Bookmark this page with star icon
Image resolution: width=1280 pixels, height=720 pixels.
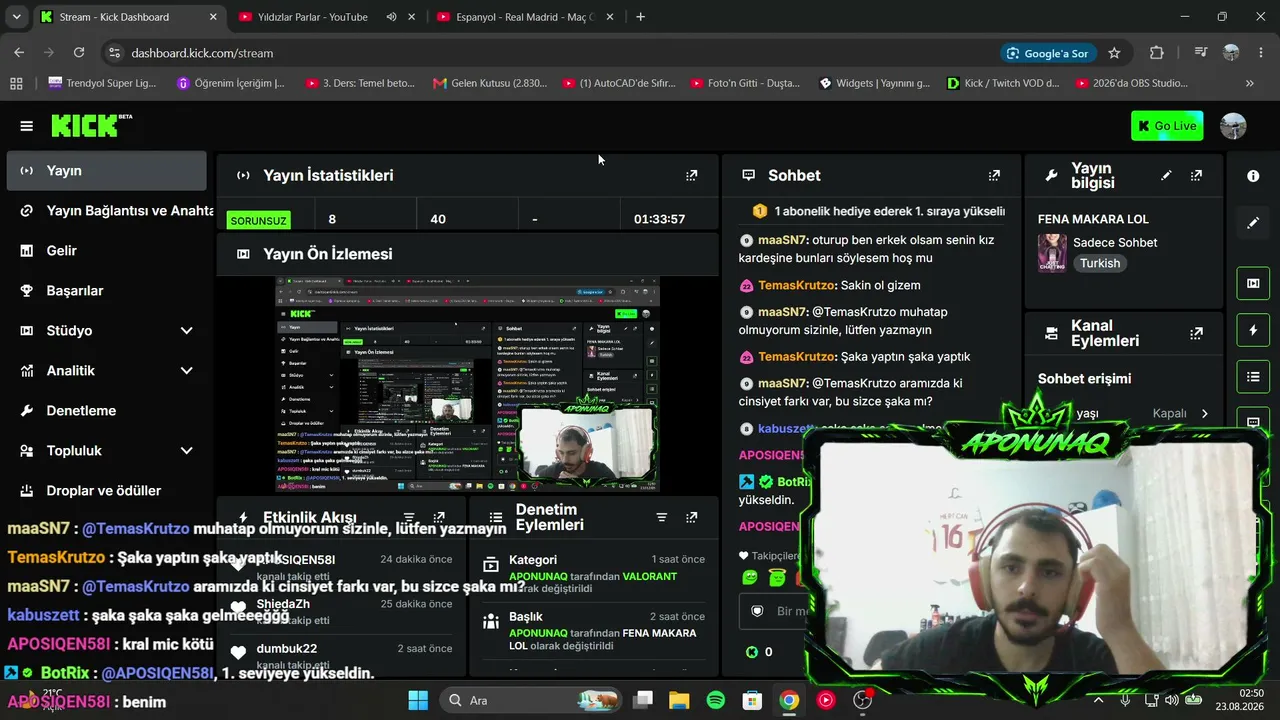(1114, 53)
